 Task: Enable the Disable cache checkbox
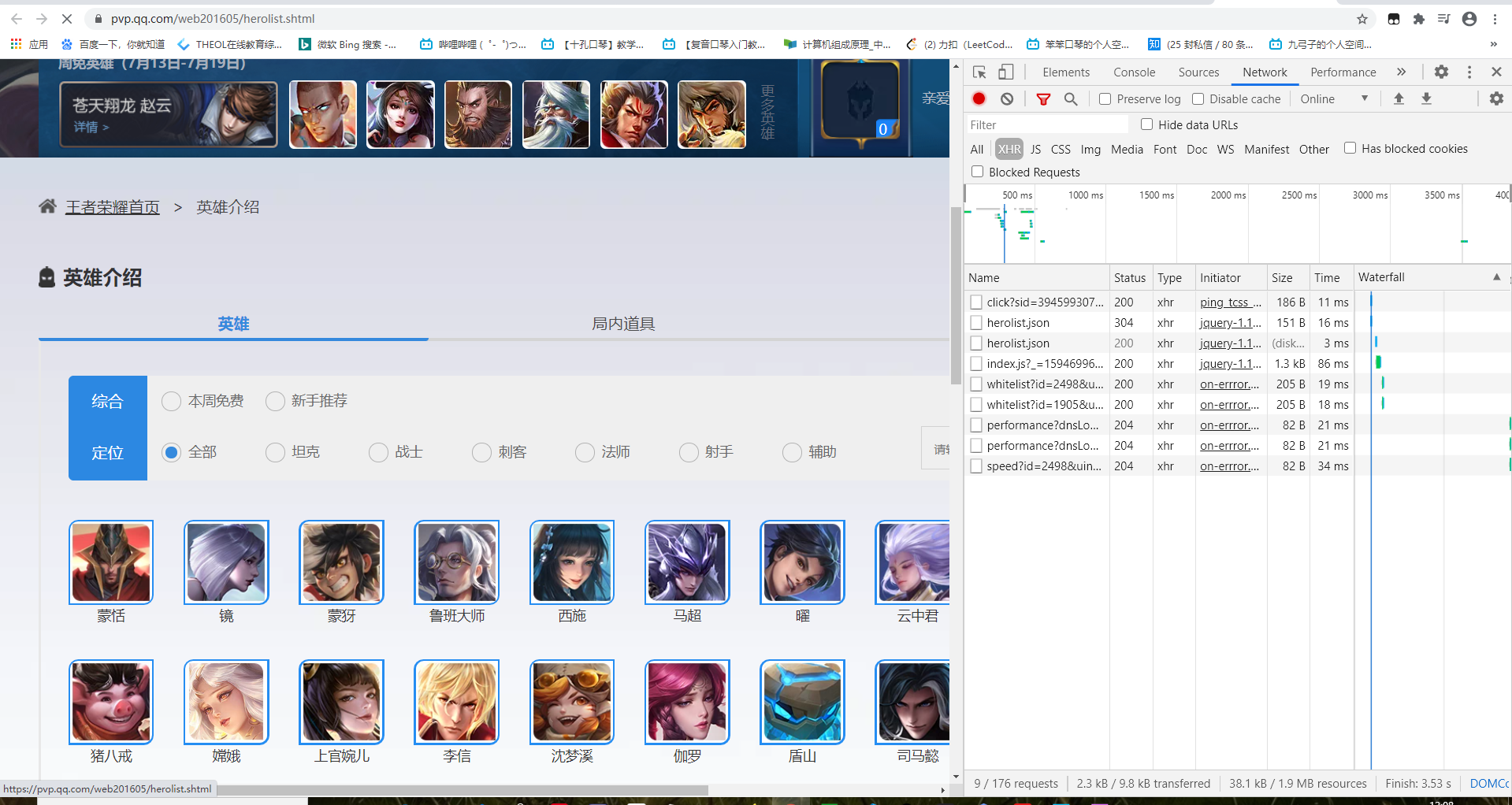[x=1198, y=98]
